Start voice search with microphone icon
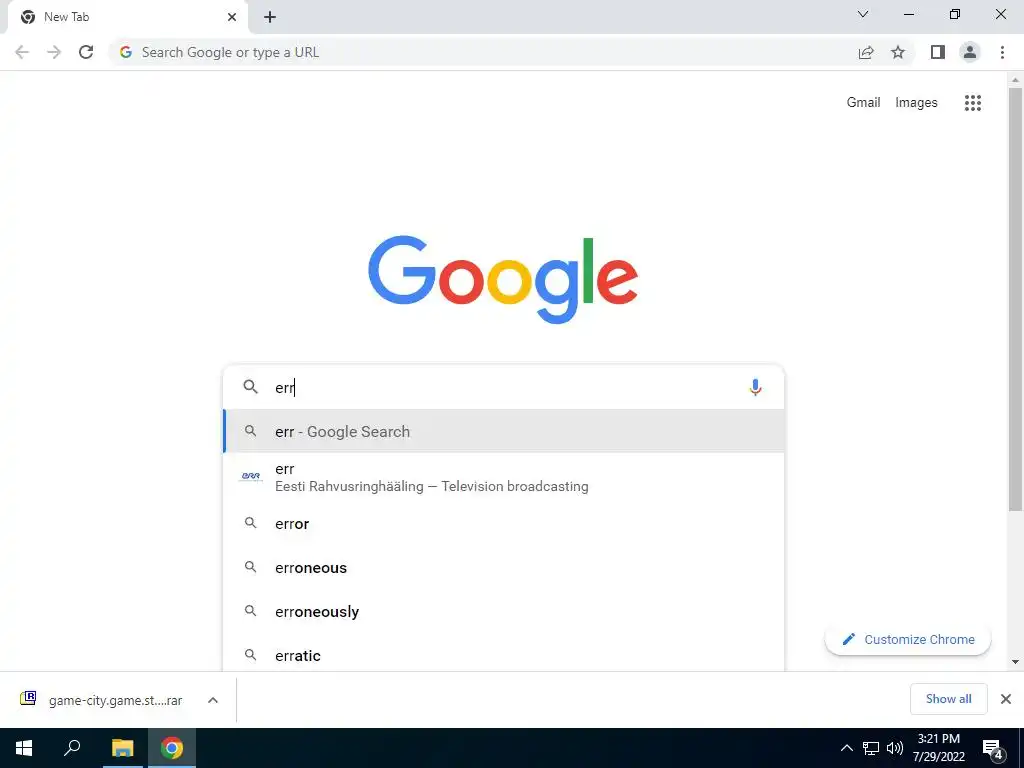Viewport: 1024px width, 768px height. click(755, 387)
